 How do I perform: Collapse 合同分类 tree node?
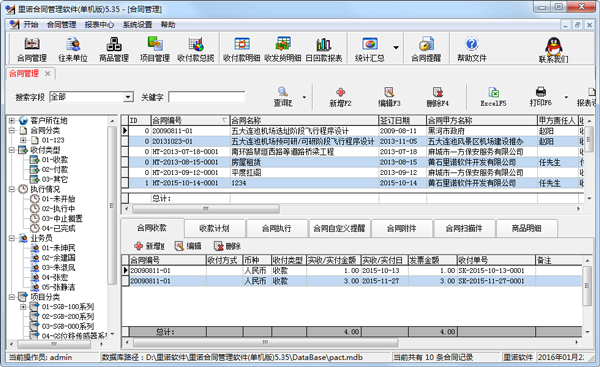pos(12,130)
